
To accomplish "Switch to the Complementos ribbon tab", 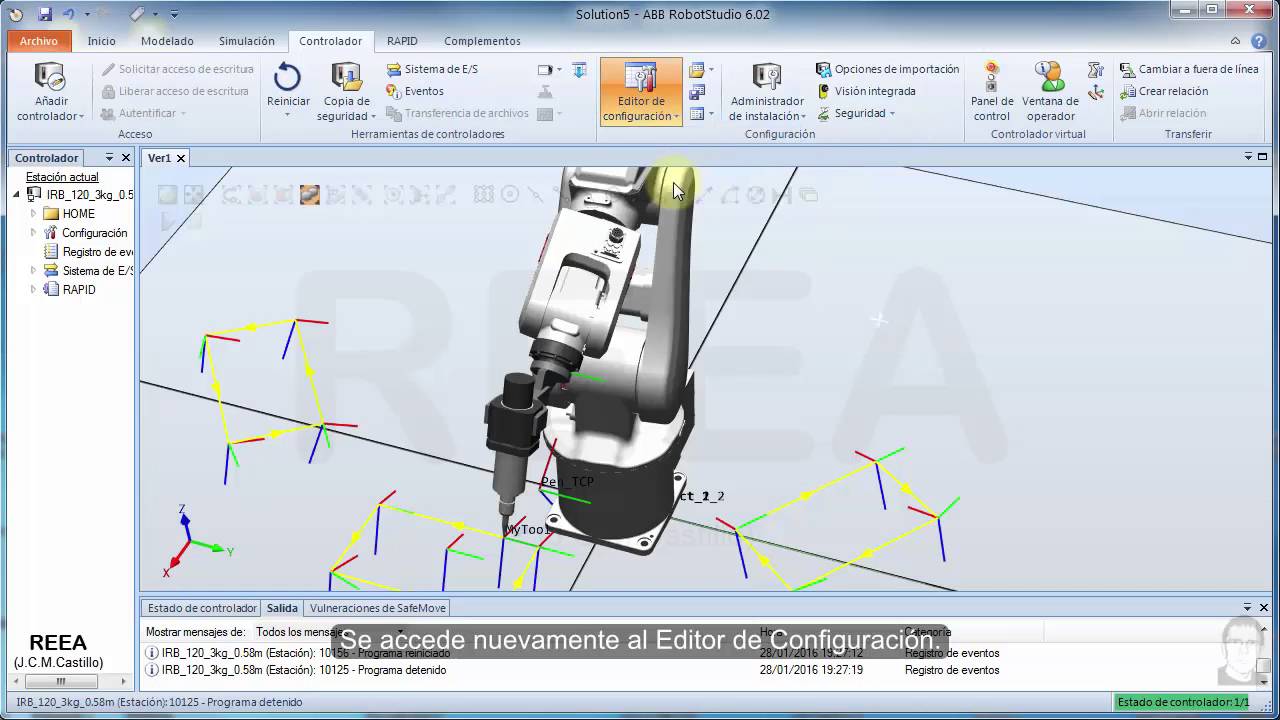I will click(482, 41).
